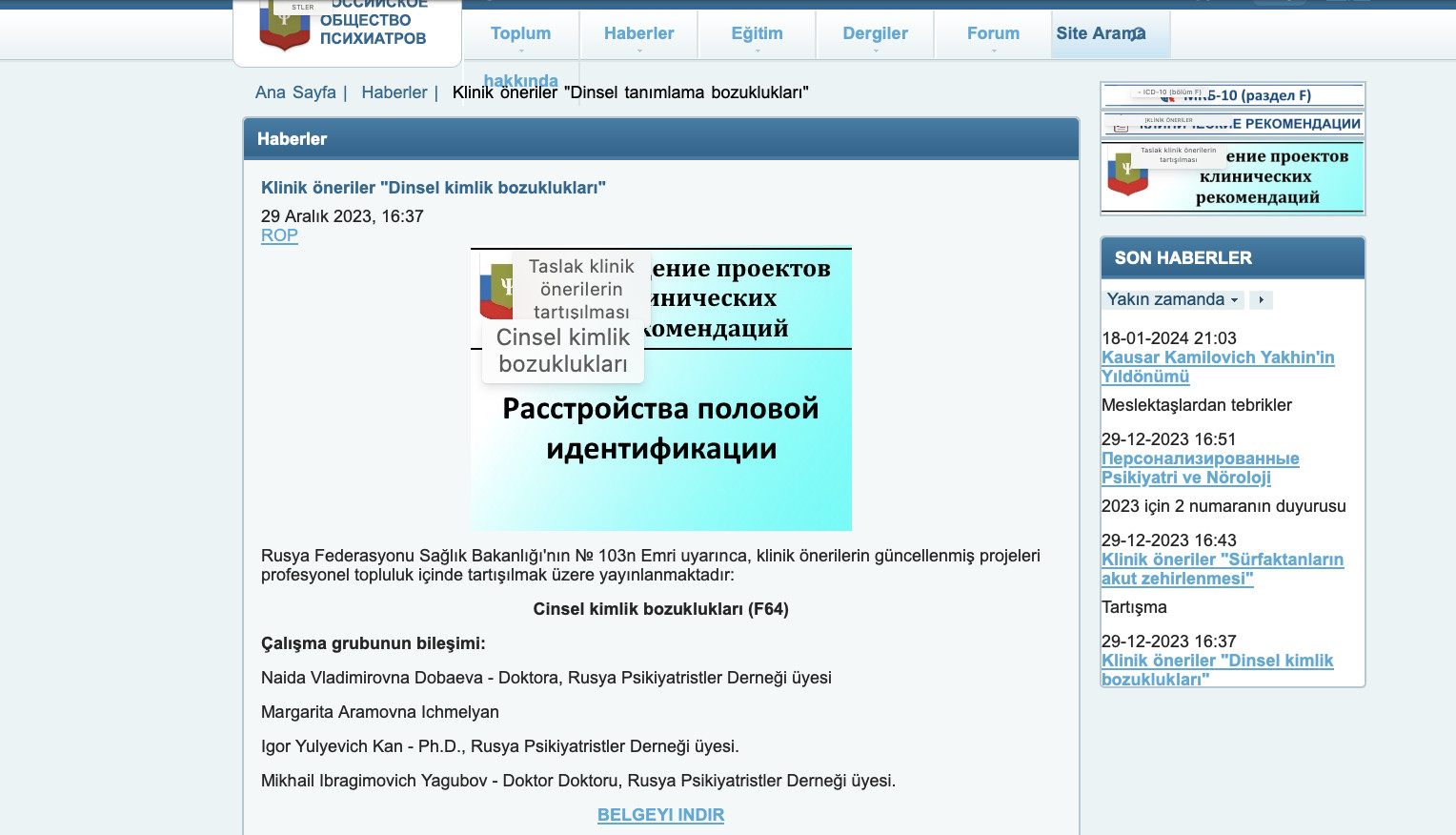
Task: Follow the ROP link under the date
Action: (279, 235)
